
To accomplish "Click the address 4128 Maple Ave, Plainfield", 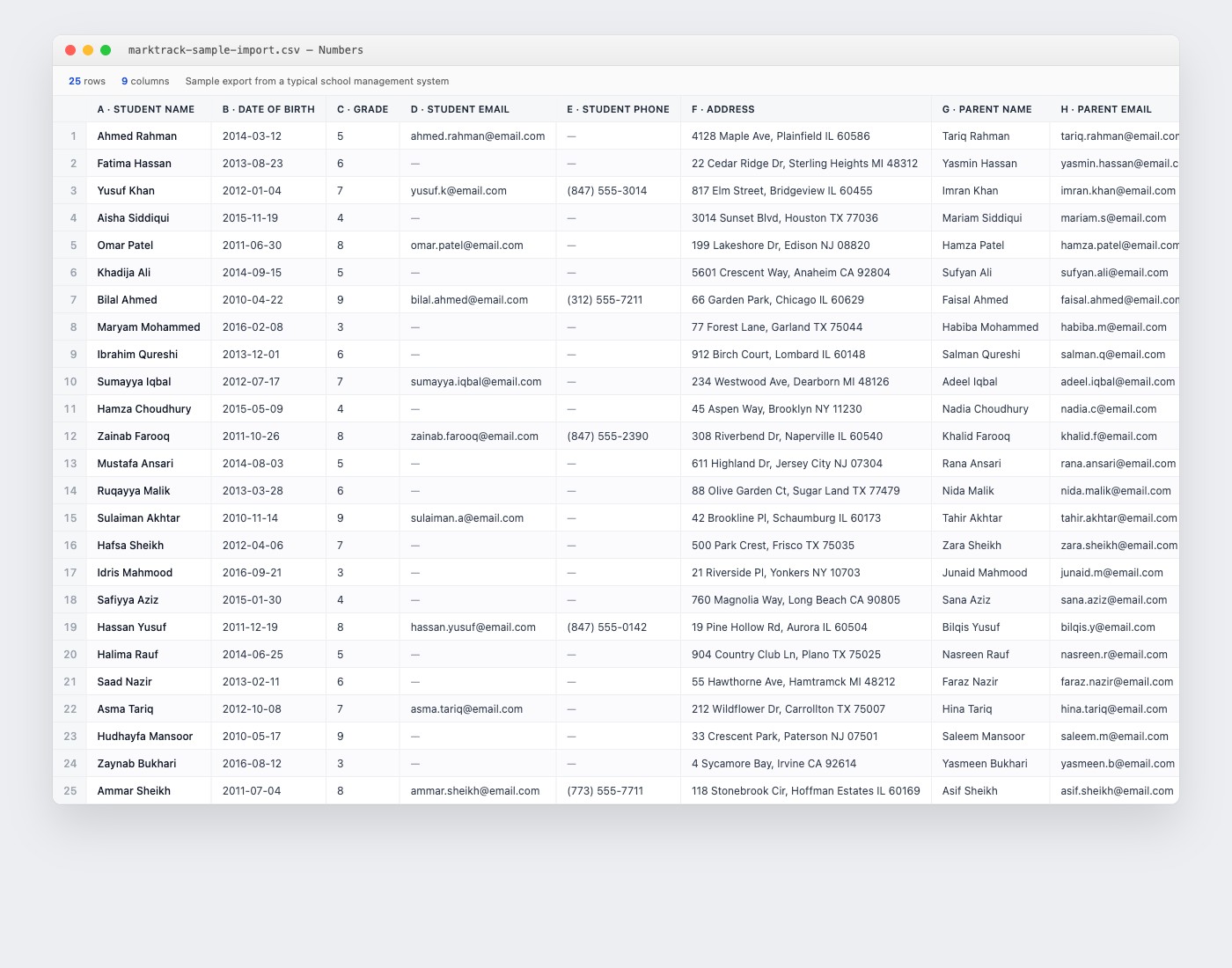I will click(806, 136).
